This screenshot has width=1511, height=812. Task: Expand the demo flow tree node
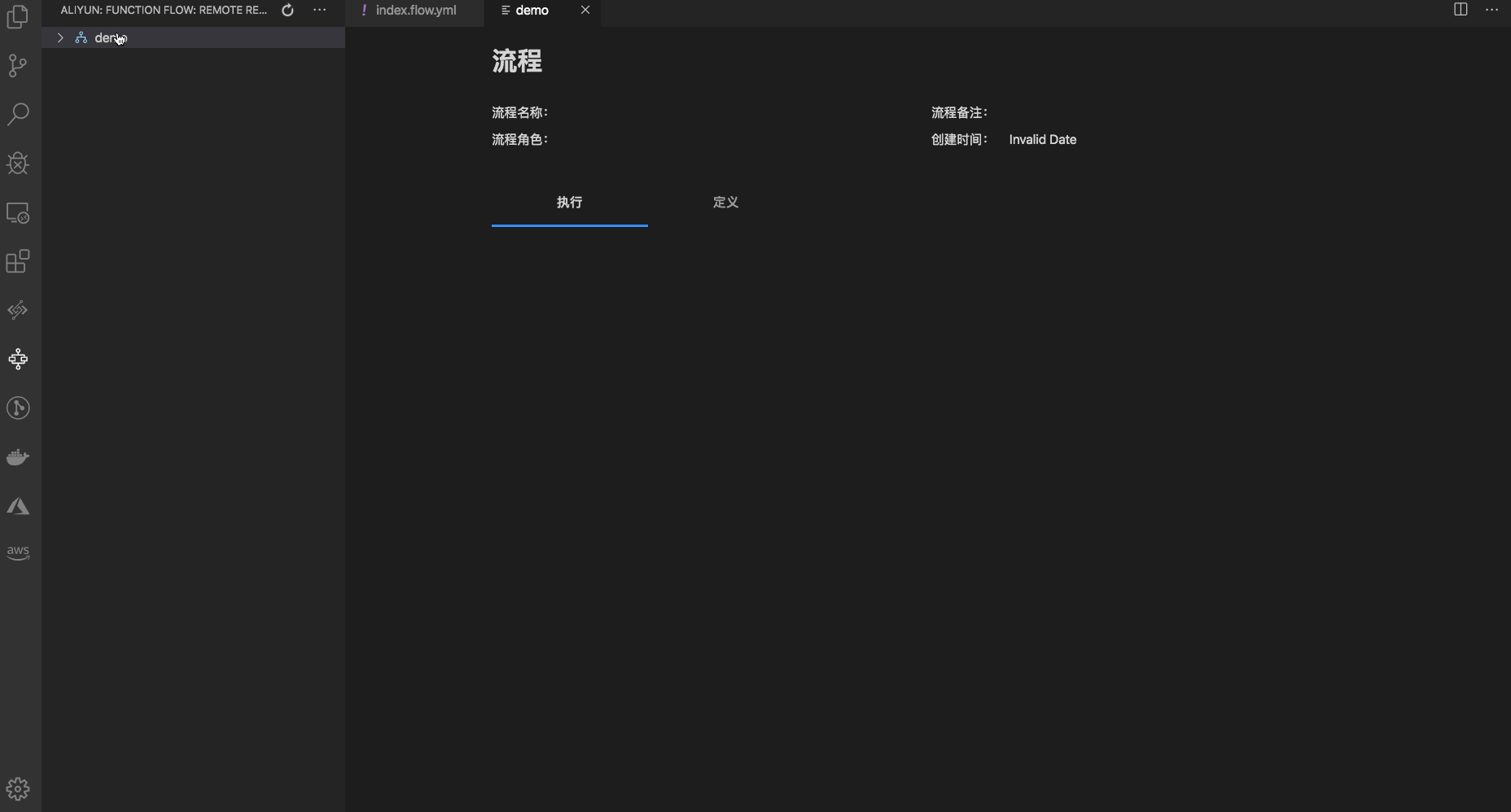pos(60,37)
